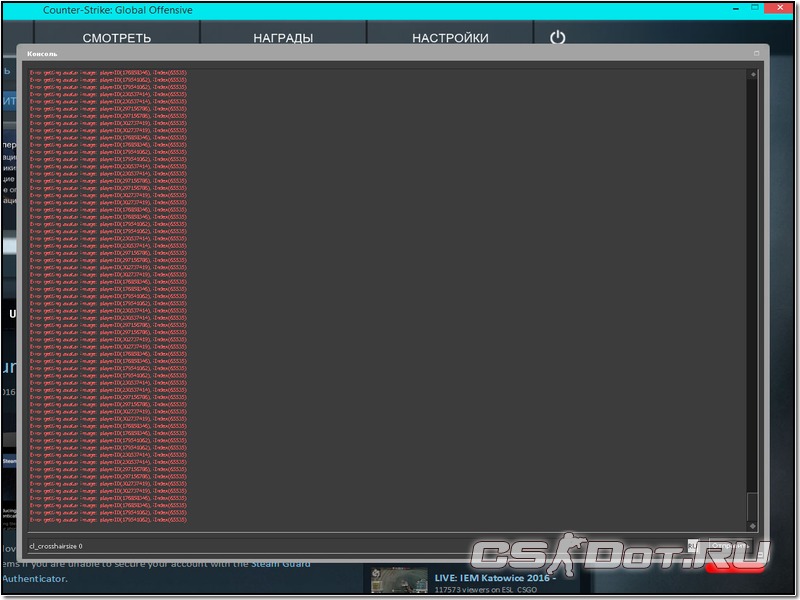The image size is (800, 600).
Task: Close the Консоль console window
Action: click(x=756, y=53)
